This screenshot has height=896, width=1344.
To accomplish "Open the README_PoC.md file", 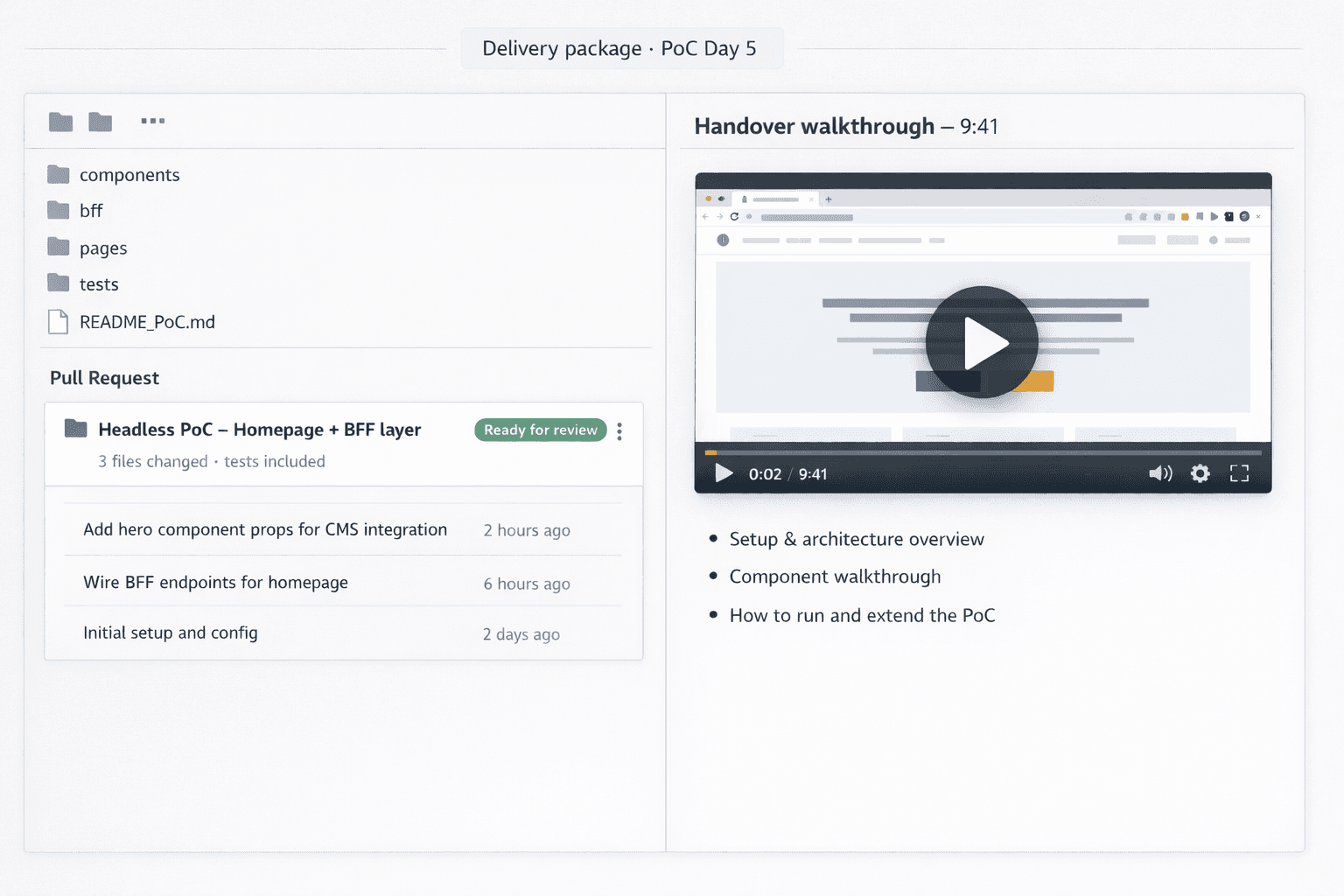I will 145,321.
